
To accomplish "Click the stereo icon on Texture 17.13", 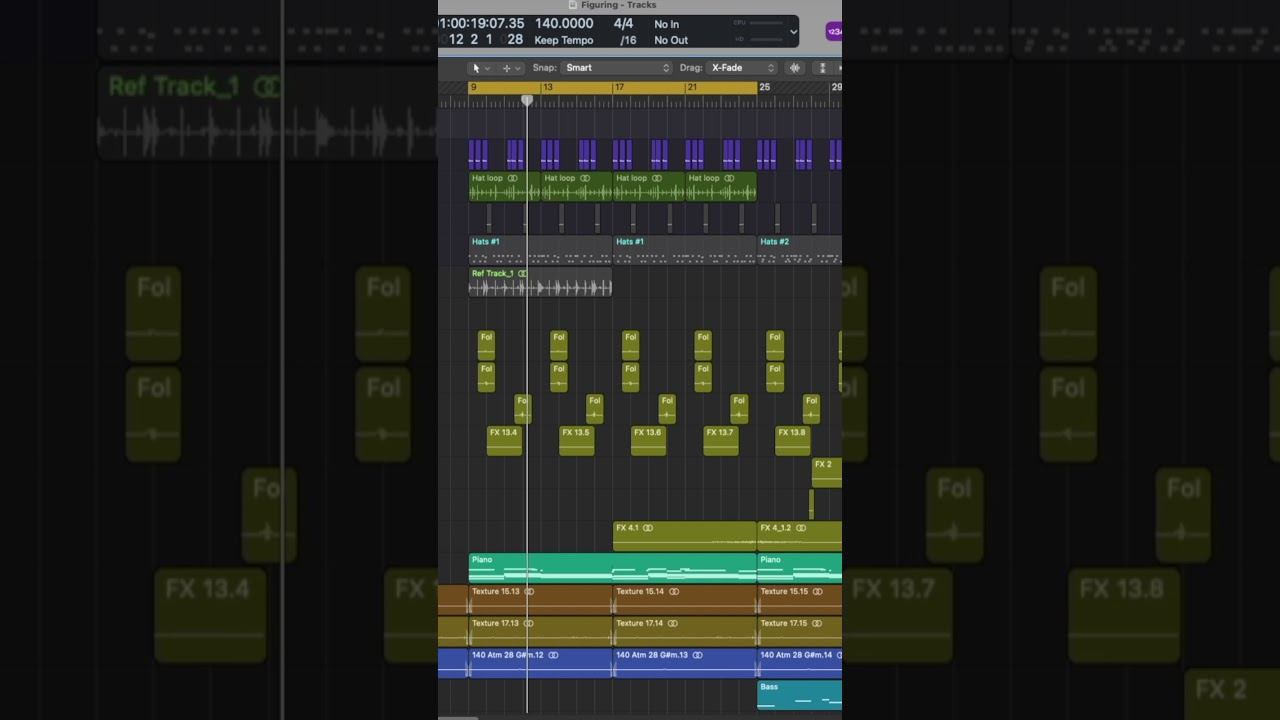I will 530,624.
